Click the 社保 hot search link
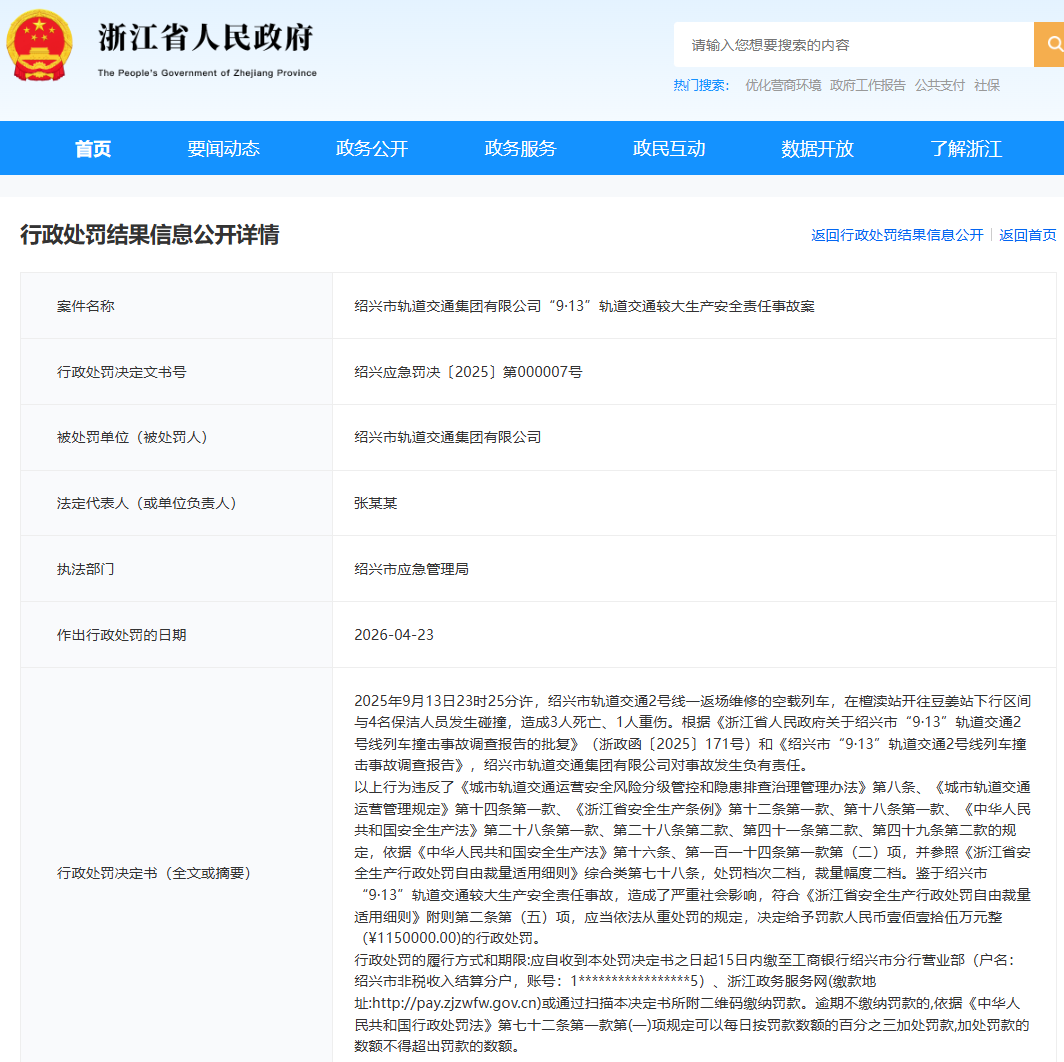Screen dimensions: 1064x1062 (986, 85)
